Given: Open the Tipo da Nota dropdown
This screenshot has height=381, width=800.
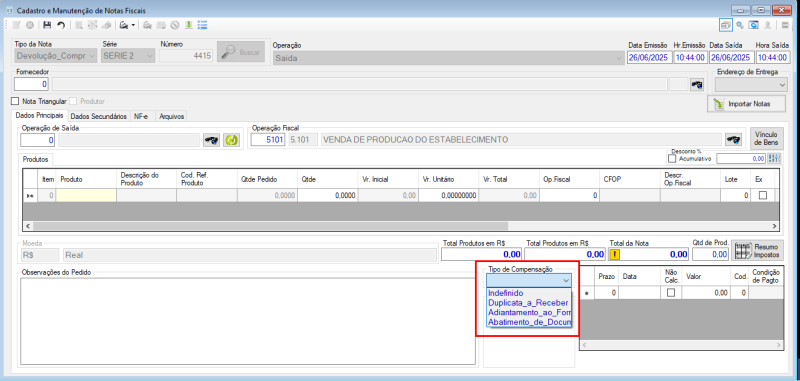Looking at the screenshot, I should tap(91, 56).
